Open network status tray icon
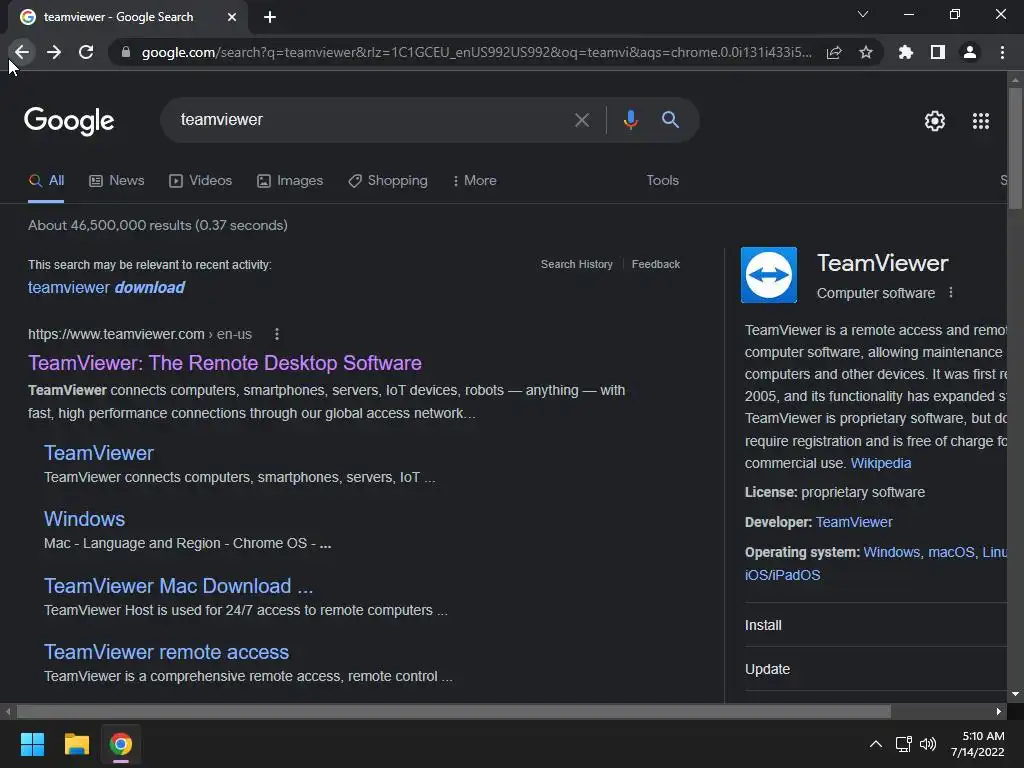The image size is (1024, 768). pyautogui.click(x=904, y=744)
